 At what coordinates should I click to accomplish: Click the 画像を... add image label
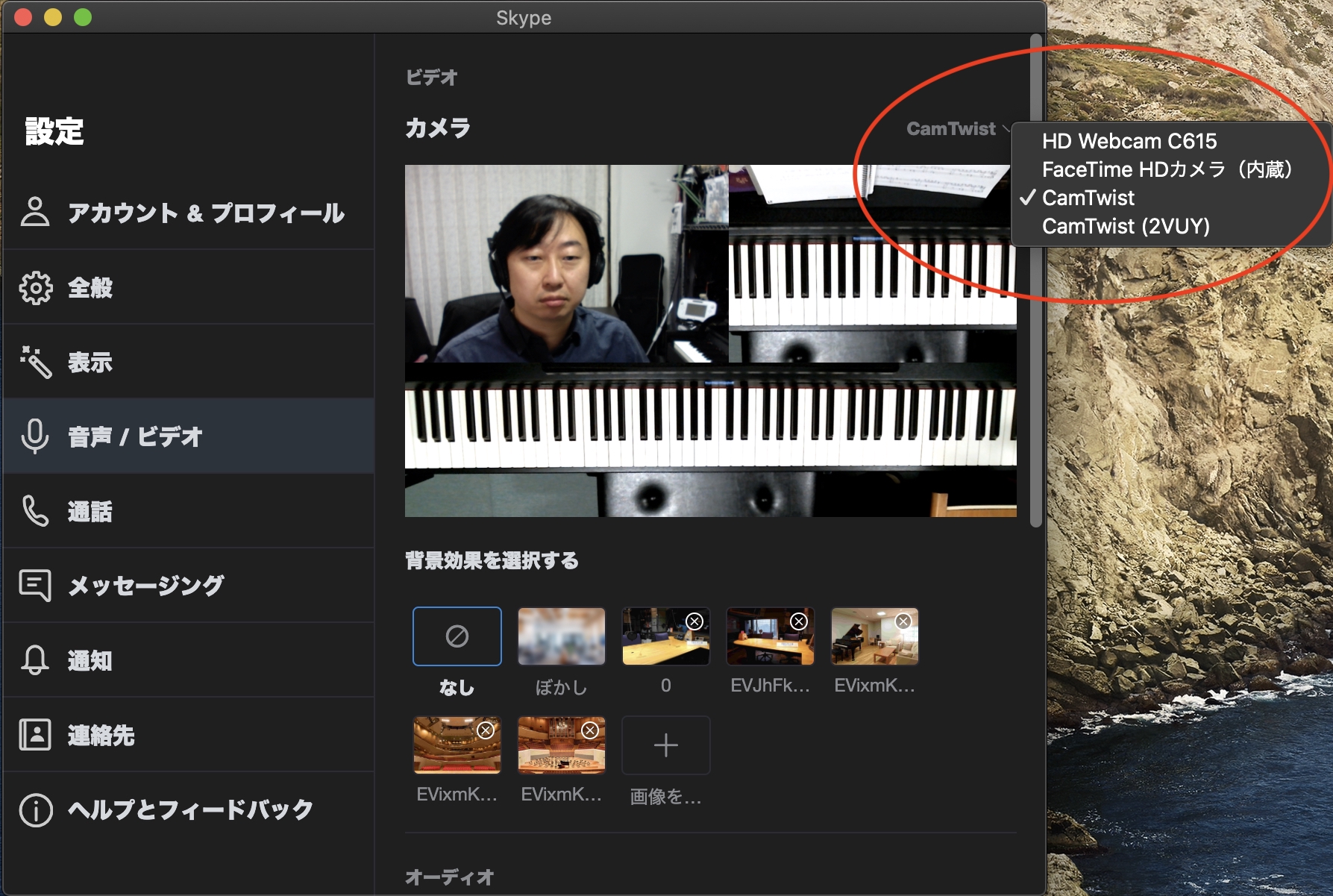(665, 796)
